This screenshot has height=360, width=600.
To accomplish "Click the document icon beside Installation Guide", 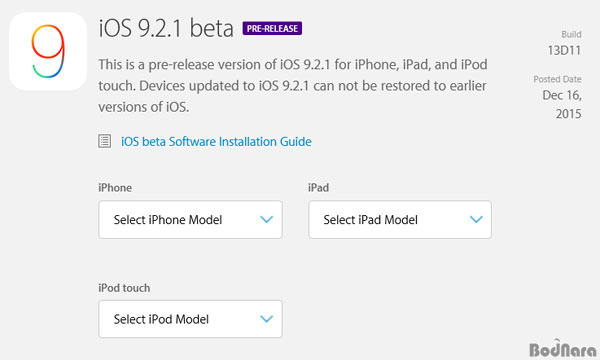I will 104,141.
